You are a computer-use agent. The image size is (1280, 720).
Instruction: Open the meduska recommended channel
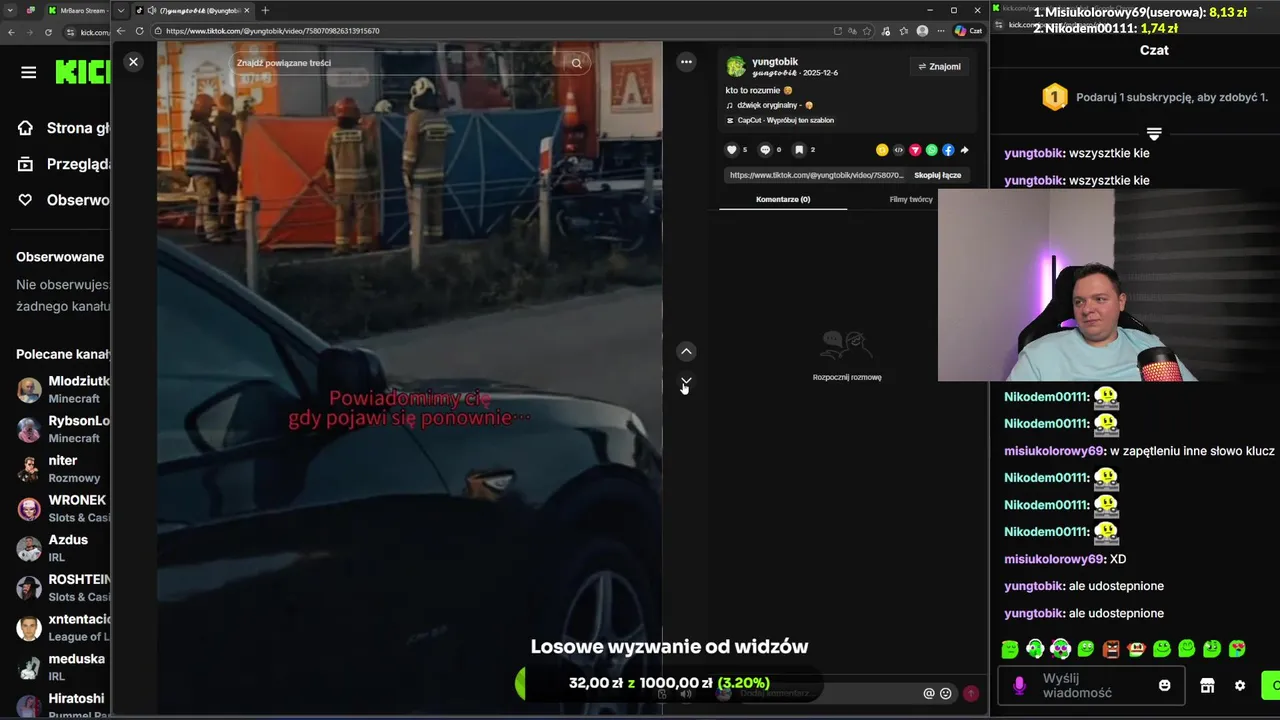pos(63,667)
